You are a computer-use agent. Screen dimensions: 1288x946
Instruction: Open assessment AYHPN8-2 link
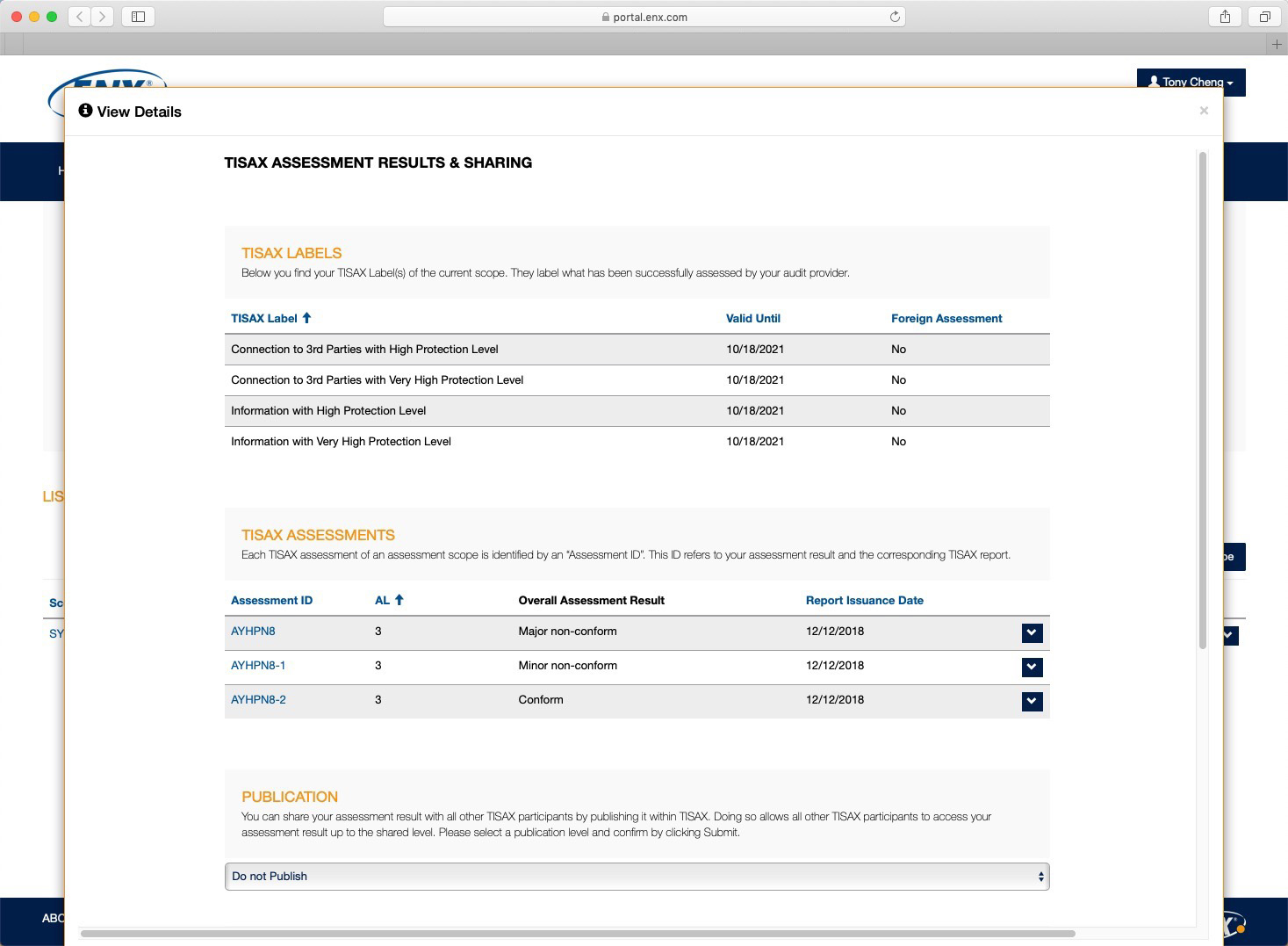tap(258, 699)
